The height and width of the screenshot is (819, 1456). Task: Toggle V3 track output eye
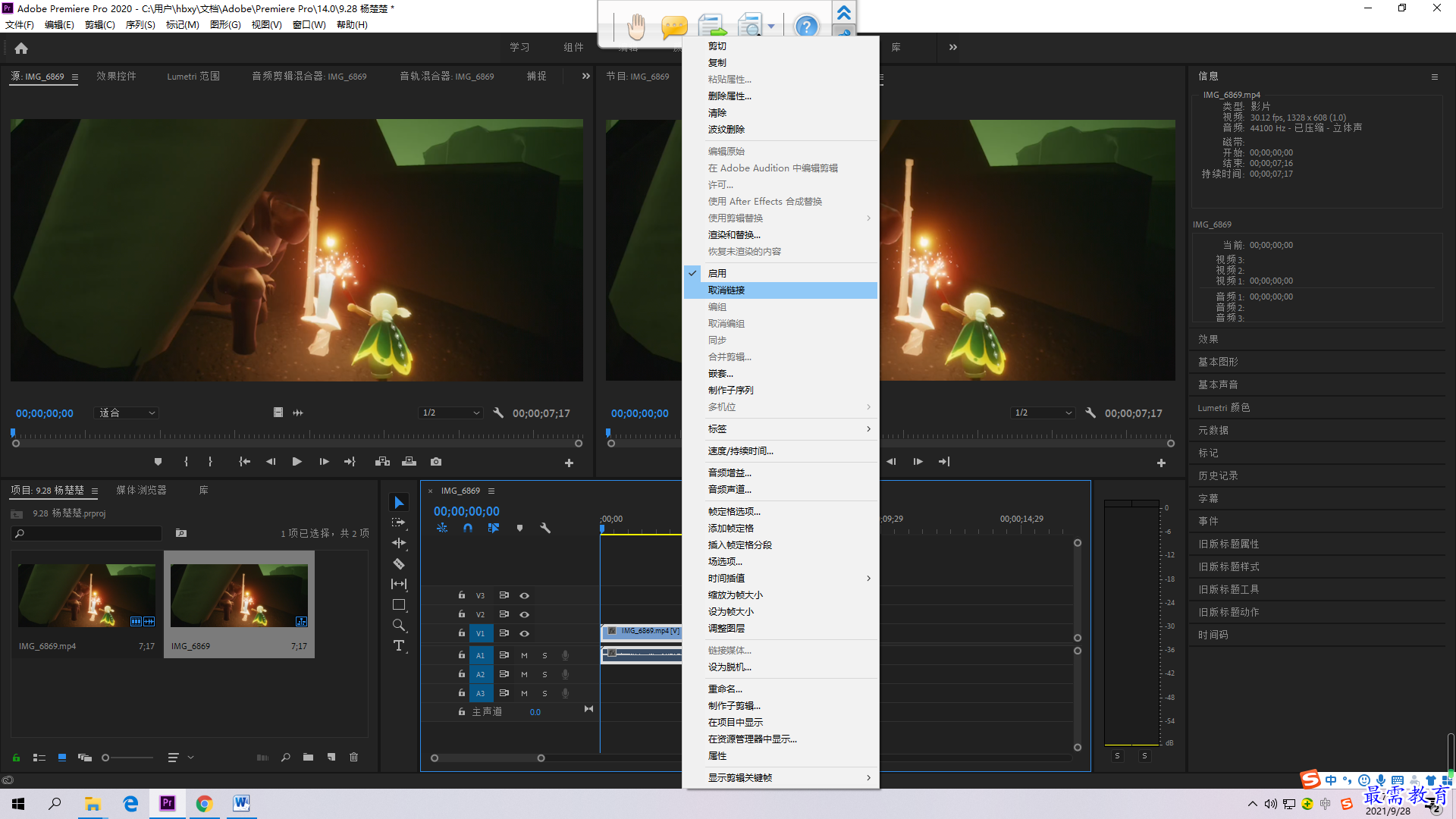[524, 596]
